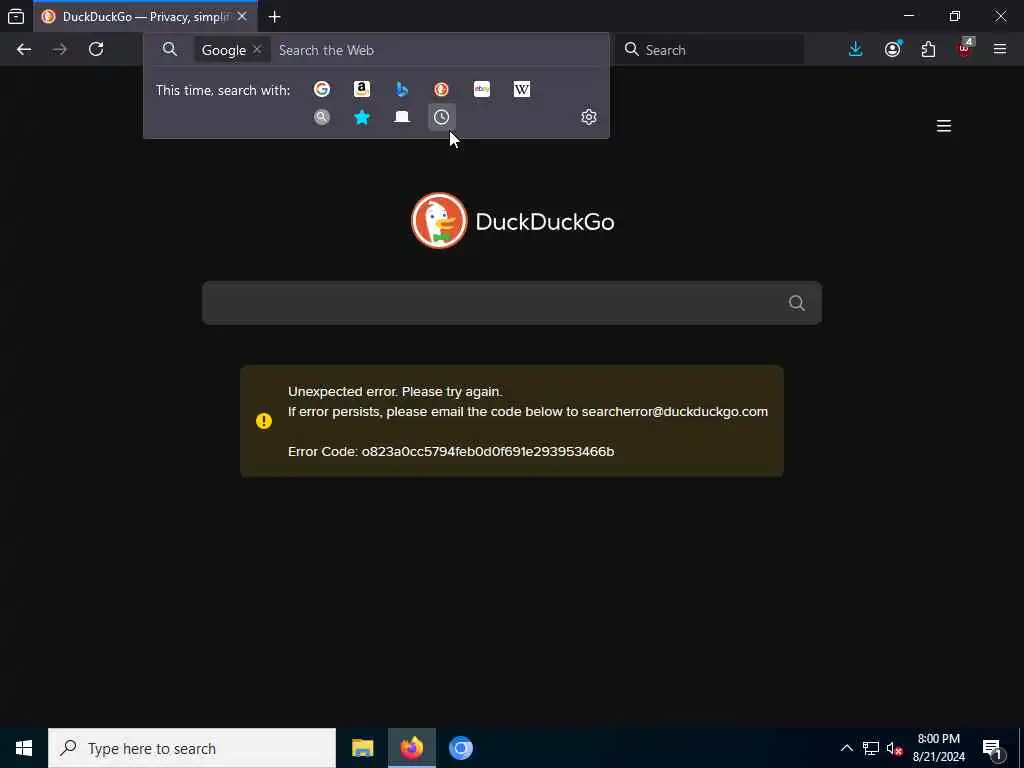Image resolution: width=1024 pixels, height=768 pixels.
Task: Open File Explorer from taskbar
Action: 362,748
